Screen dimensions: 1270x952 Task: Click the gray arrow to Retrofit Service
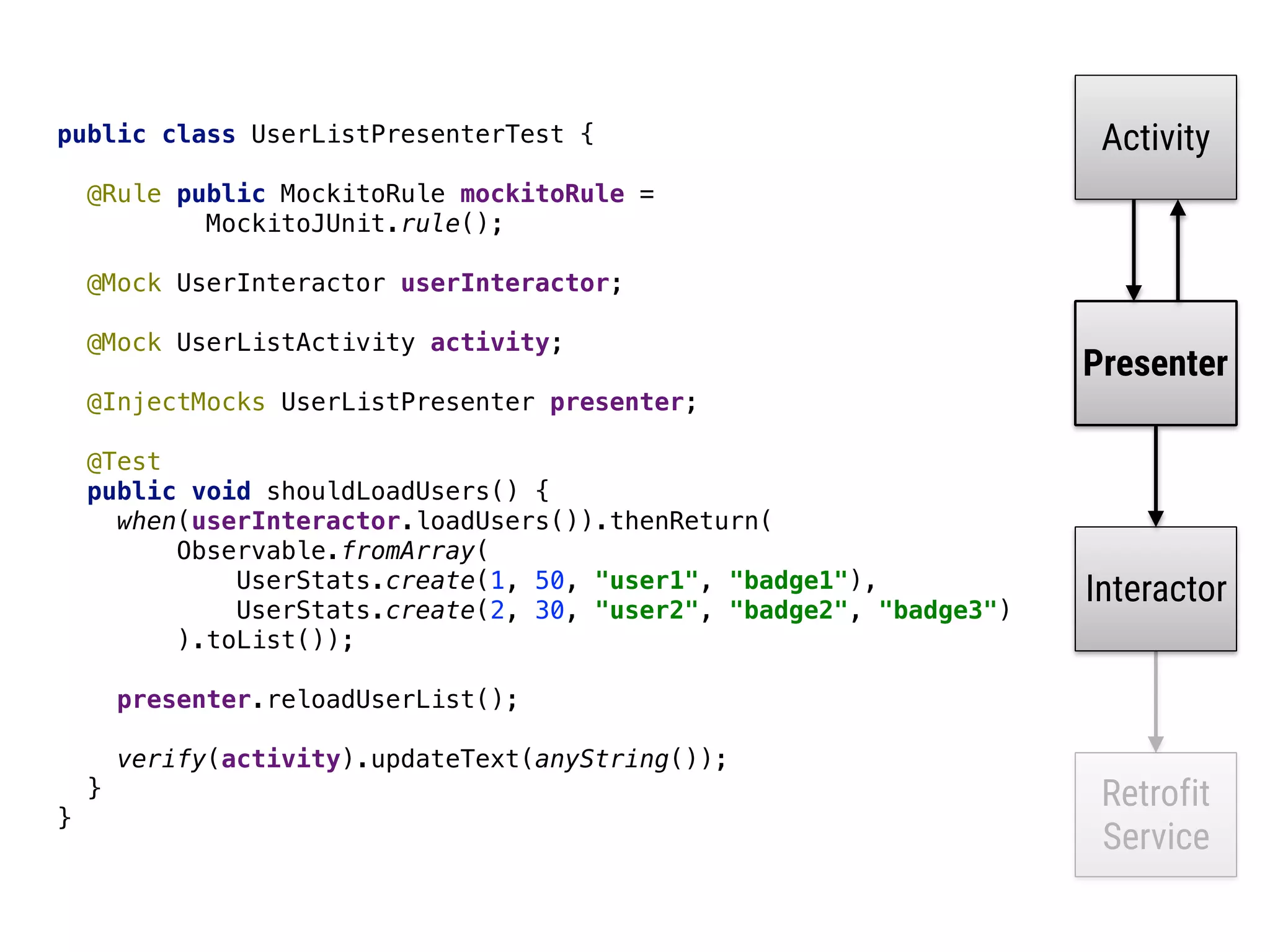[1155, 701]
